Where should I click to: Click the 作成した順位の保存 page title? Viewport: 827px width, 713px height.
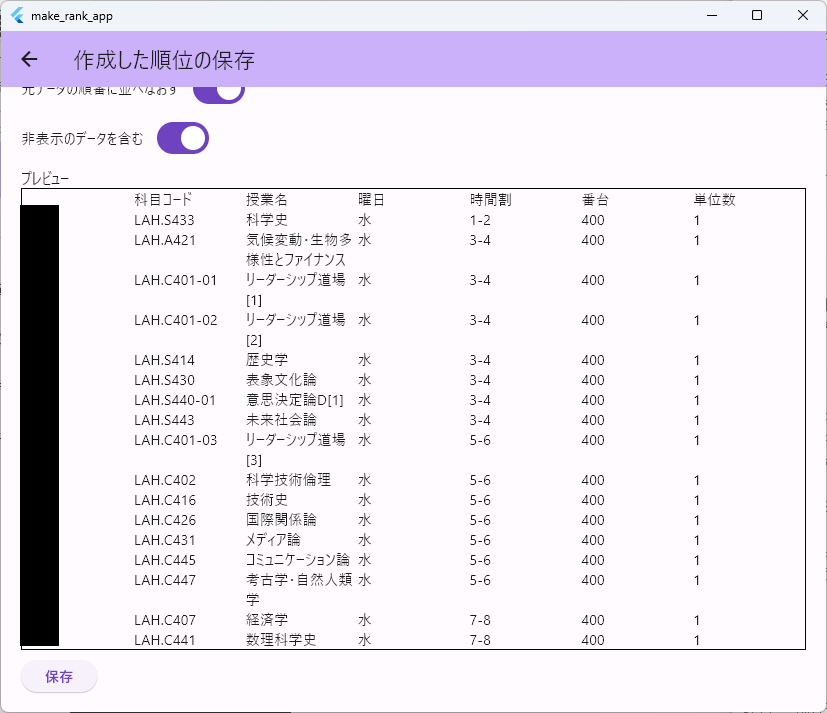point(164,60)
